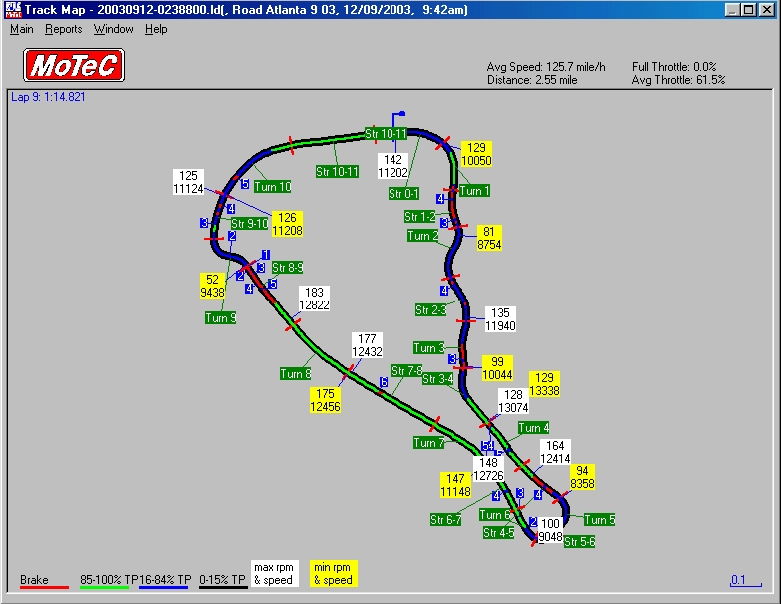Screen dimensions: 781x604
Task: Click the title bar application icon
Action: coord(12,9)
